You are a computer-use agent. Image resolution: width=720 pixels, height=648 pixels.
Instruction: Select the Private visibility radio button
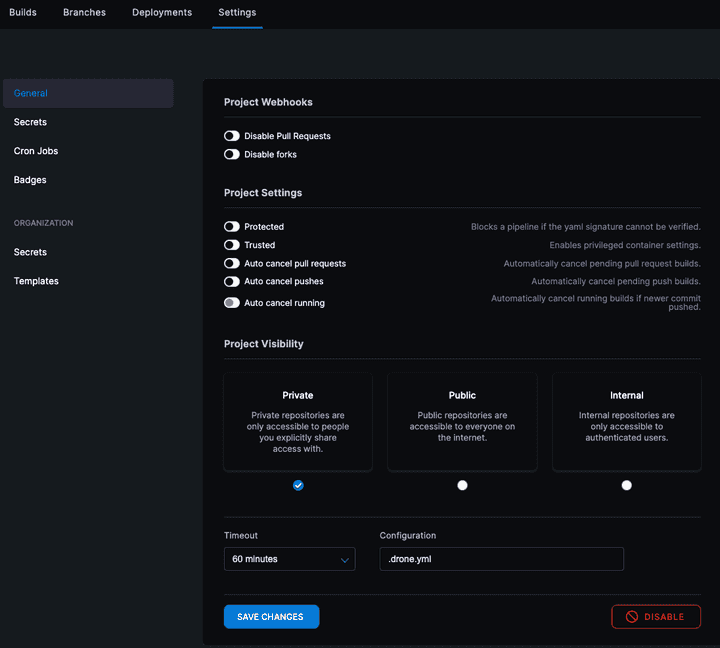(298, 485)
